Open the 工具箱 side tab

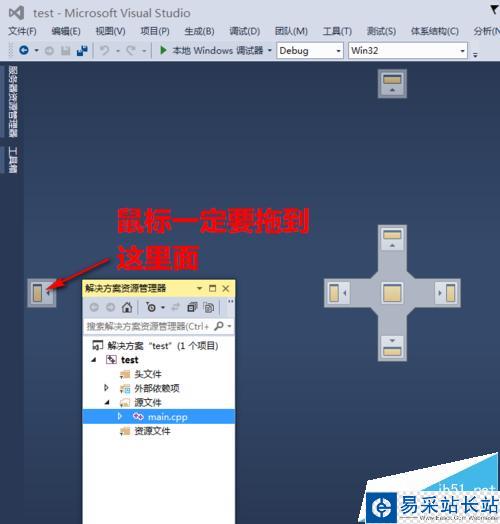click(13, 160)
